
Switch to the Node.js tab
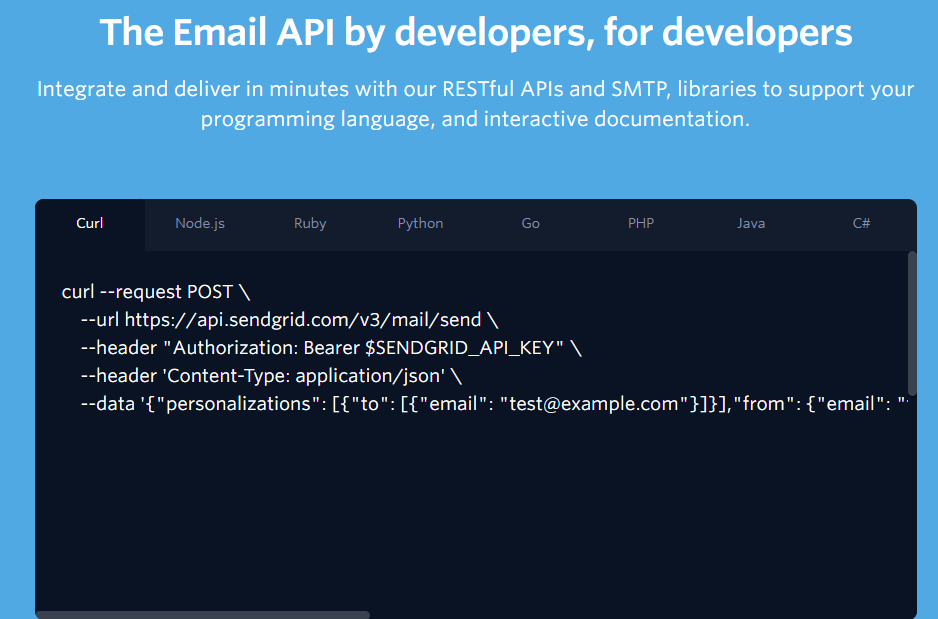200,223
